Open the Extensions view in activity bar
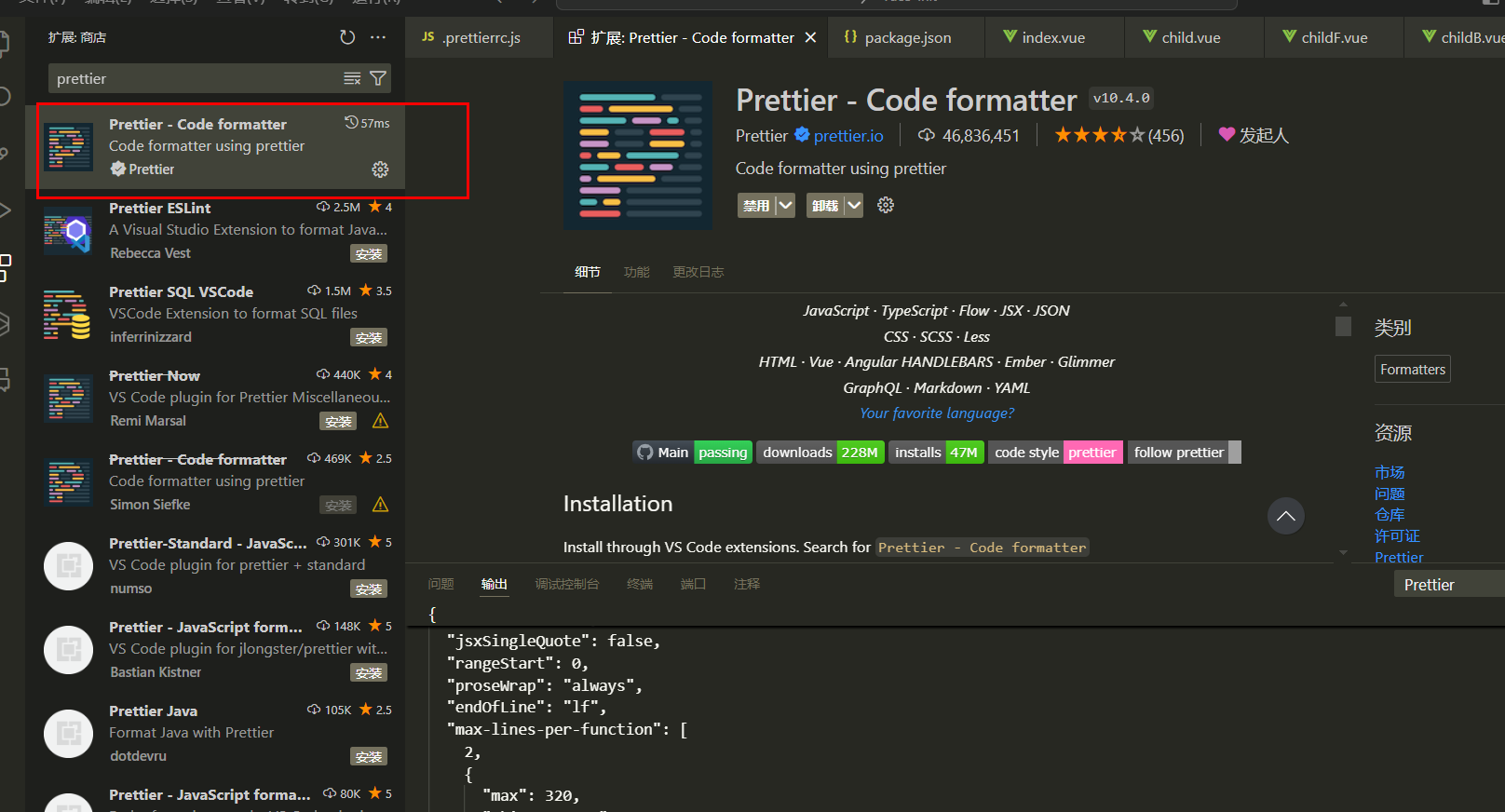 tap(6, 267)
